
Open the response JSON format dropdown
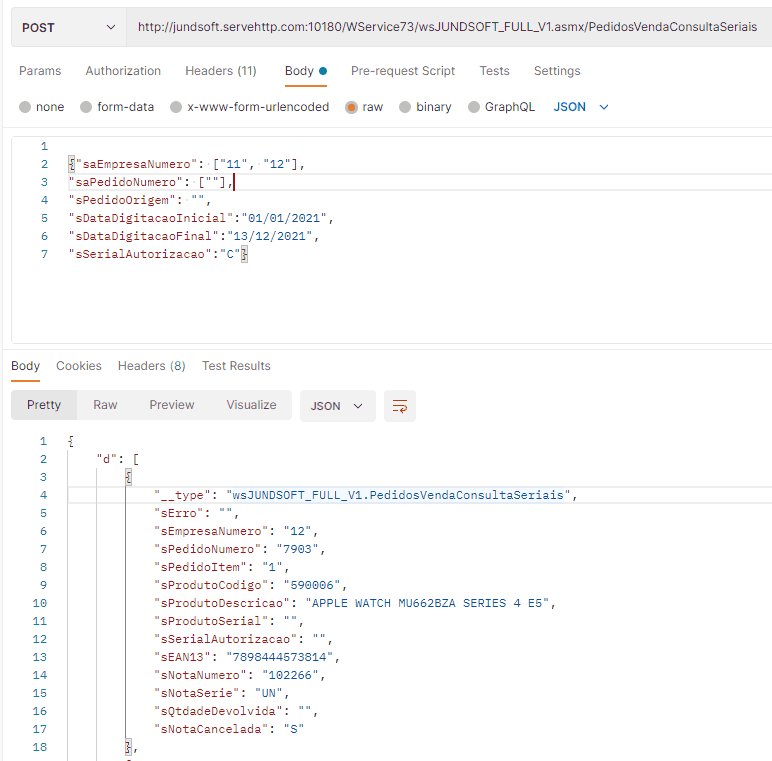click(x=338, y=406)
